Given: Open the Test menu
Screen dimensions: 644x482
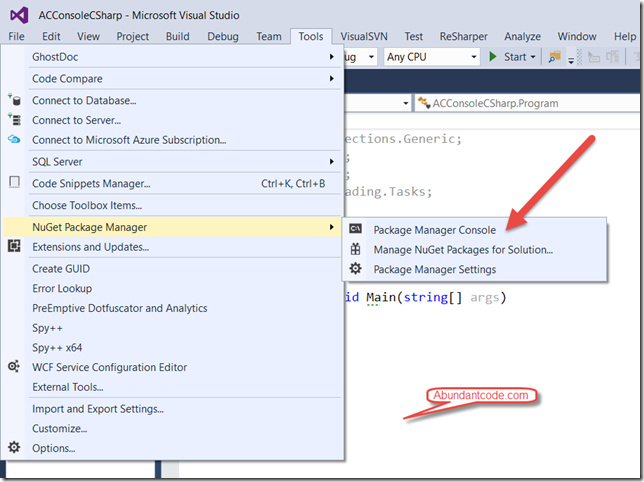Looking at the screenshot, I should (x=414, y=37).
